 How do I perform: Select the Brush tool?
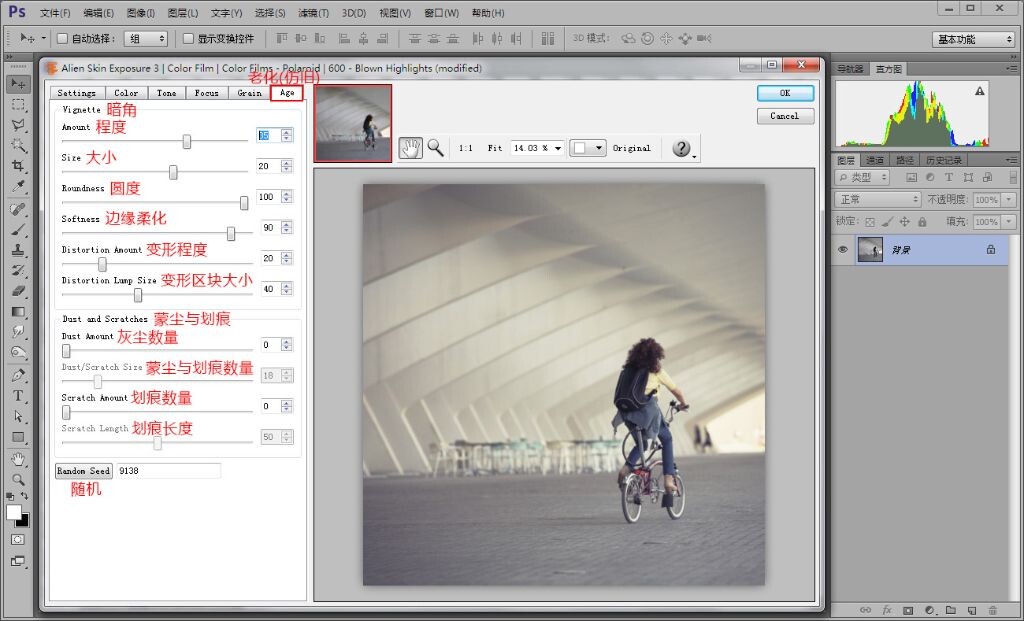(18, 229)
